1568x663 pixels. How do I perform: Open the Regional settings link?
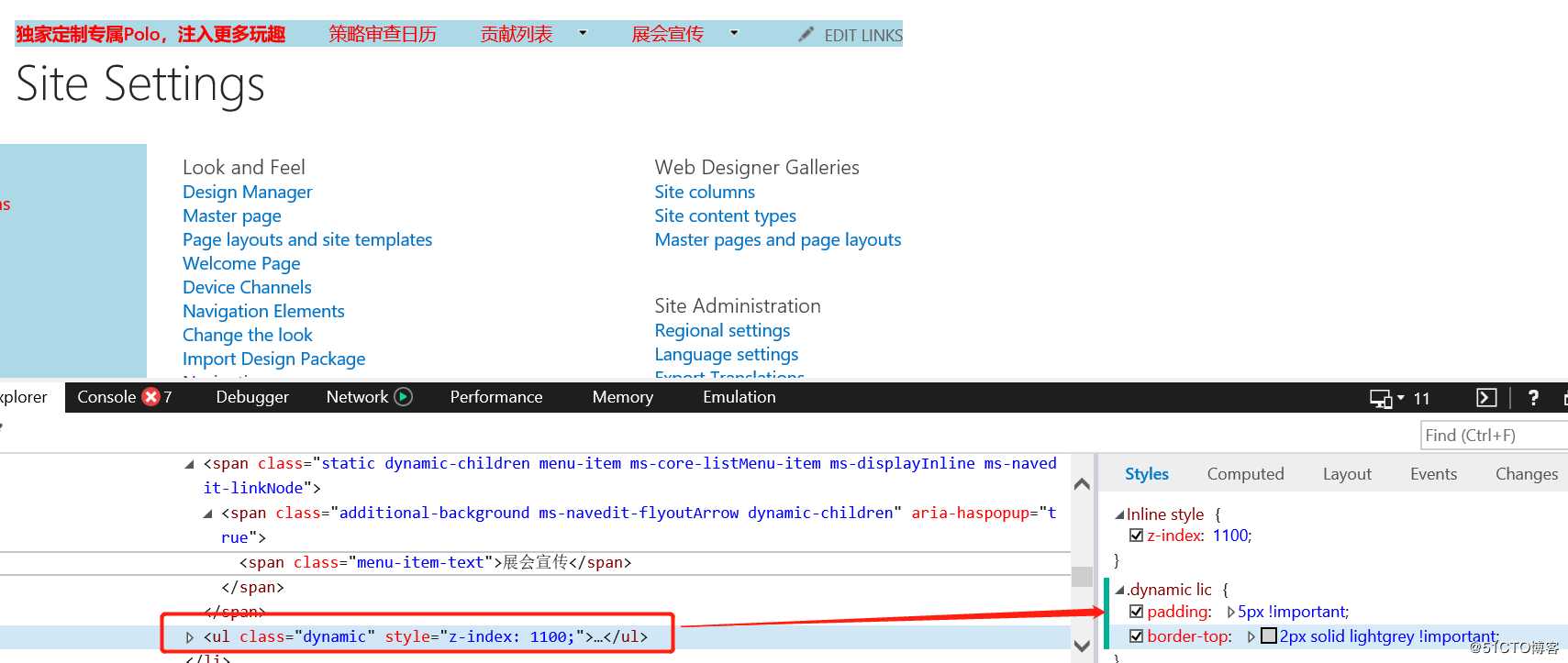click(x=722, y=330)
